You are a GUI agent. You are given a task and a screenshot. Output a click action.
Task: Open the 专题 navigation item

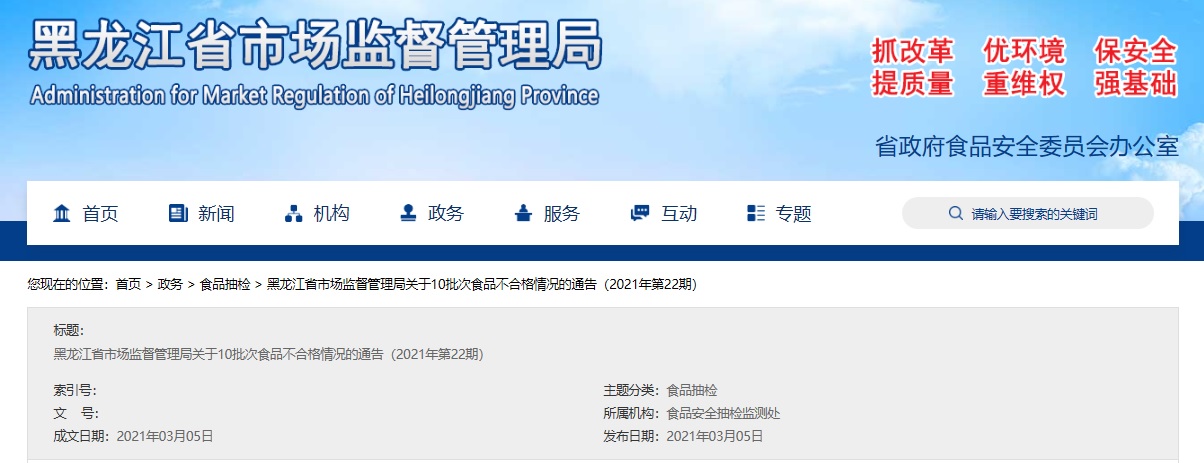(x=794, y=213)
